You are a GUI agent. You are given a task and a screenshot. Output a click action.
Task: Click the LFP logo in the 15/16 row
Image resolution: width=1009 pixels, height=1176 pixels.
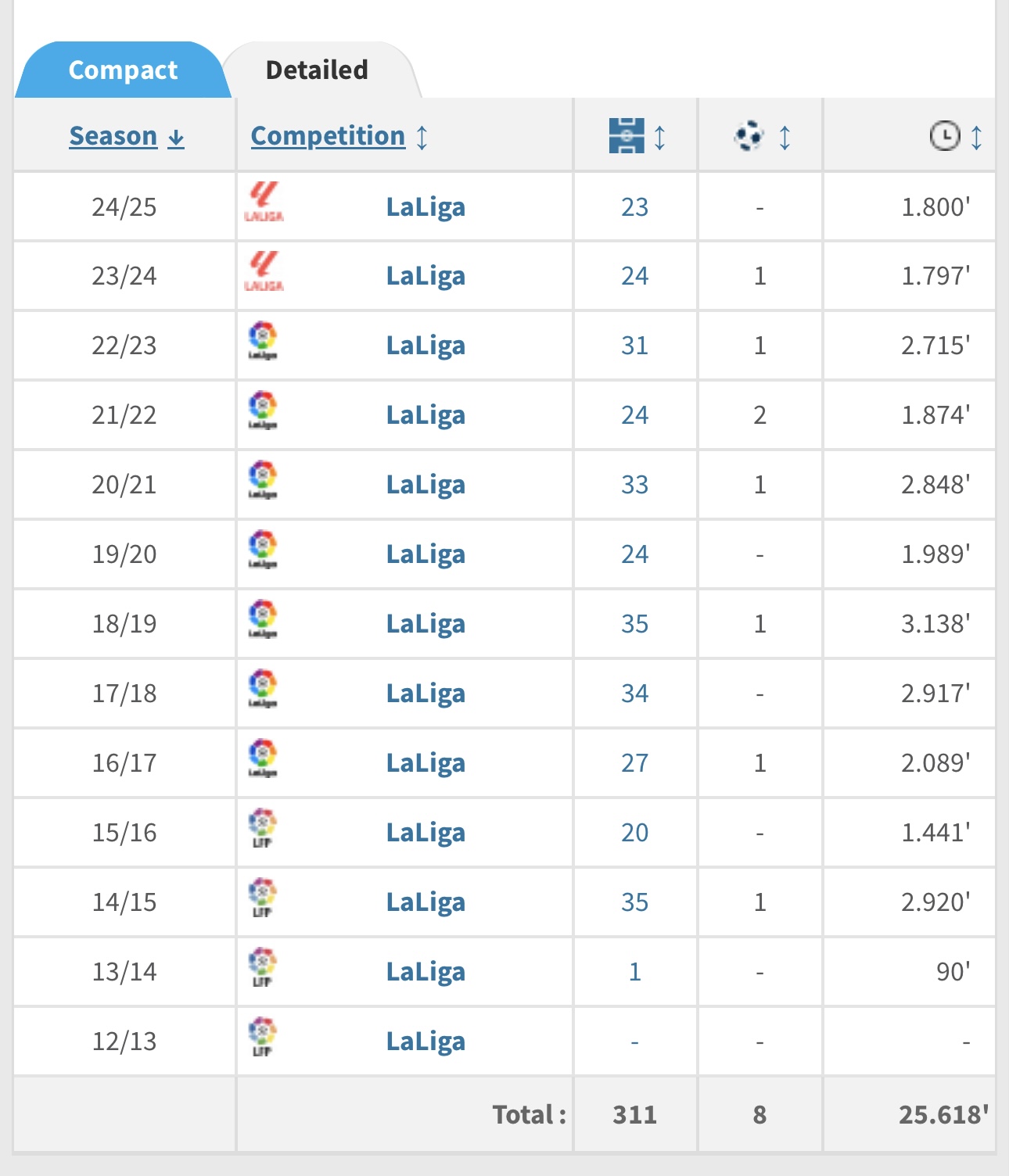click(263, 828)
